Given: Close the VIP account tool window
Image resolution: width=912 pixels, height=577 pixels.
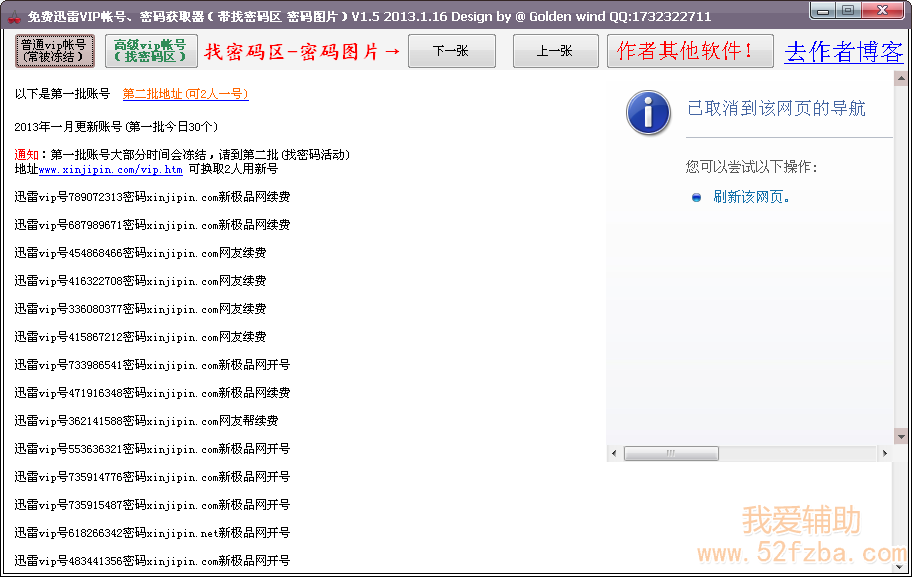Looking at the screenshot, I should click(882, 10).
